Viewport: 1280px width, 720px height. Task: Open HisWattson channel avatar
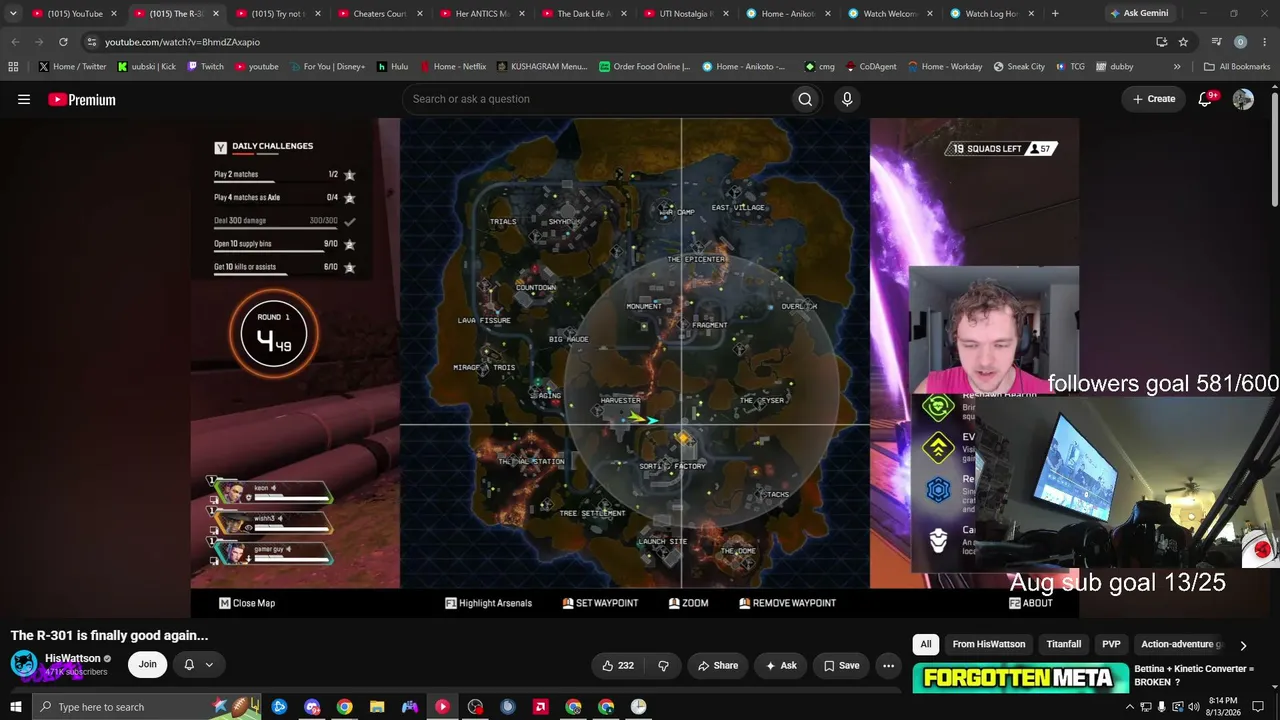pos(24,664)
